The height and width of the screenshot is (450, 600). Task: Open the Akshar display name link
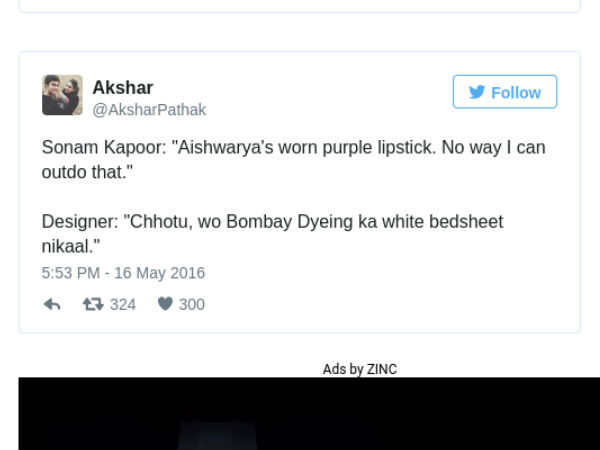(x=122, y=87)
